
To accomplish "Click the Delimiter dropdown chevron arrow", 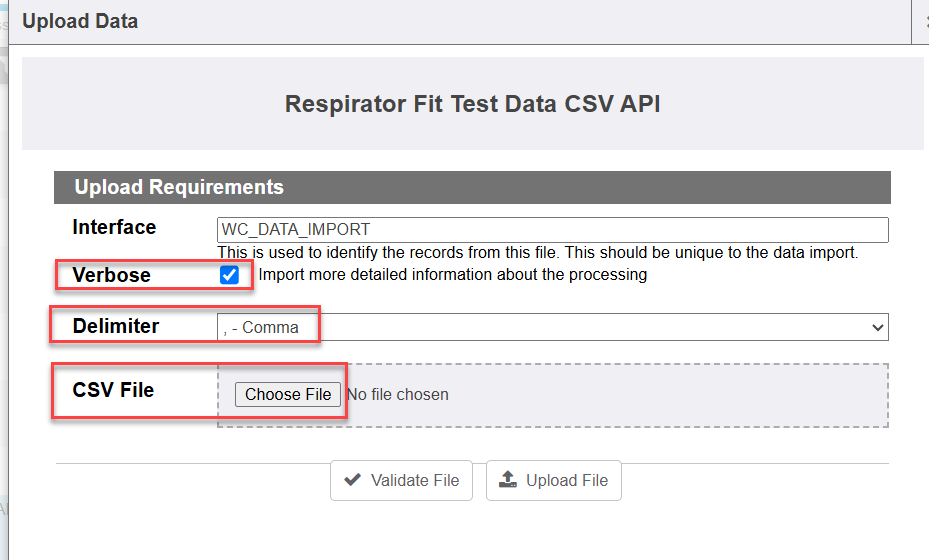I will pyautogui.click(x=878, y=327).
